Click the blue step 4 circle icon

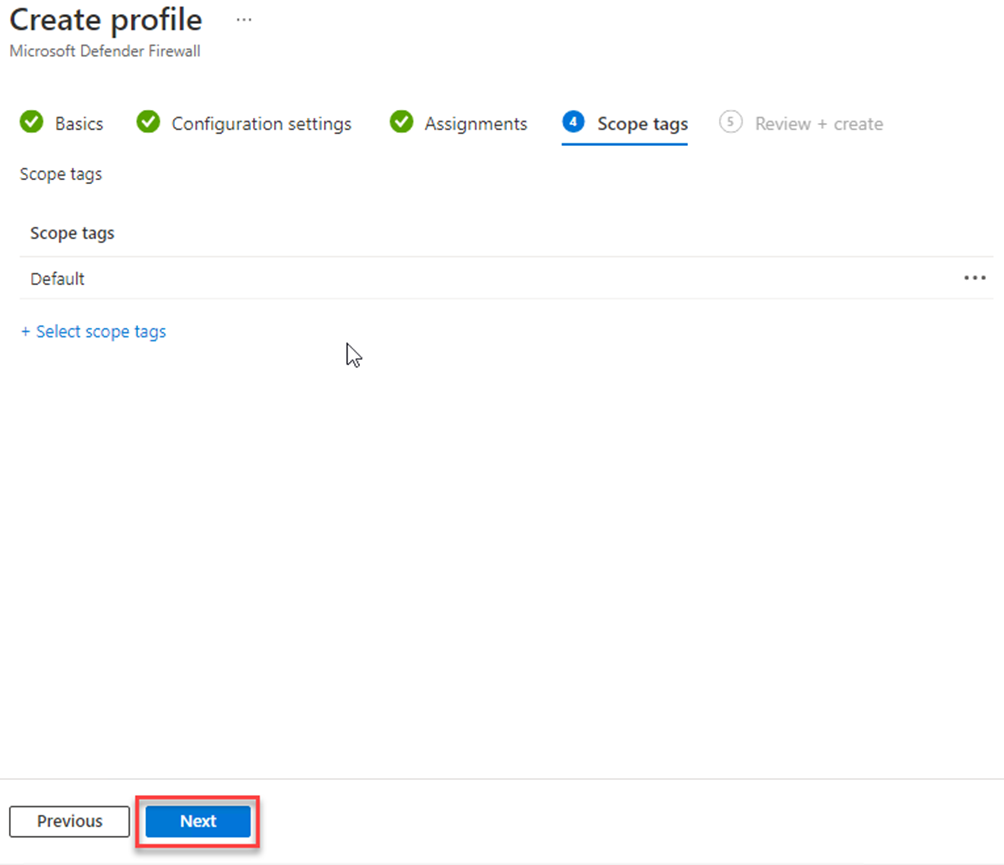click(x=573, y=122)
